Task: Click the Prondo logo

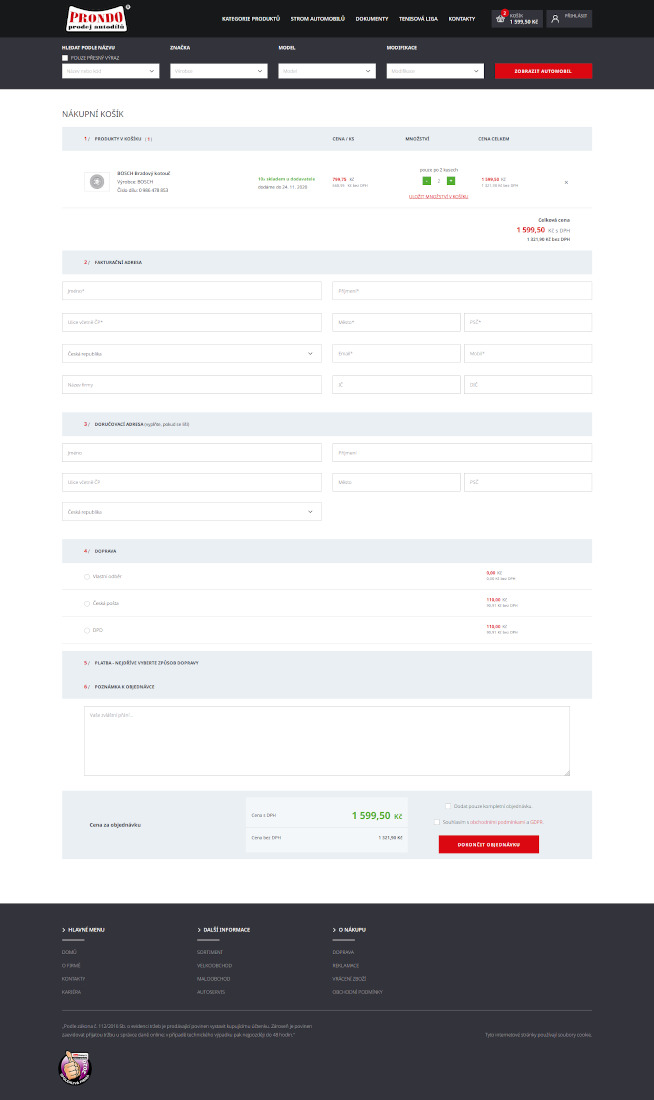Action: (97, 18)
